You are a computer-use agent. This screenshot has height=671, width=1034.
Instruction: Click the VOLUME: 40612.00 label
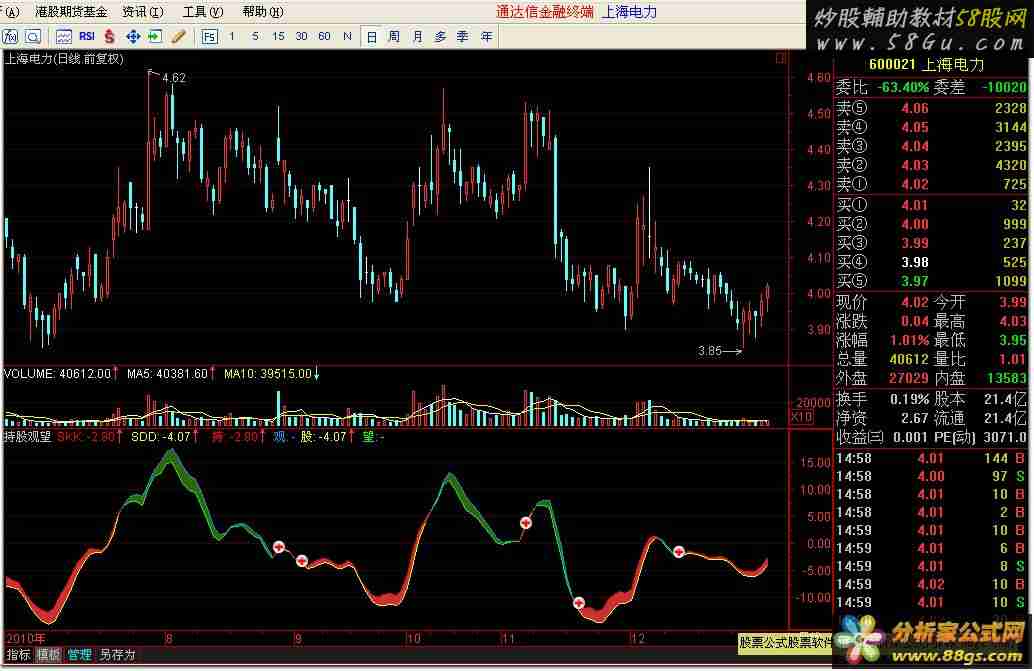coord(57,374)
